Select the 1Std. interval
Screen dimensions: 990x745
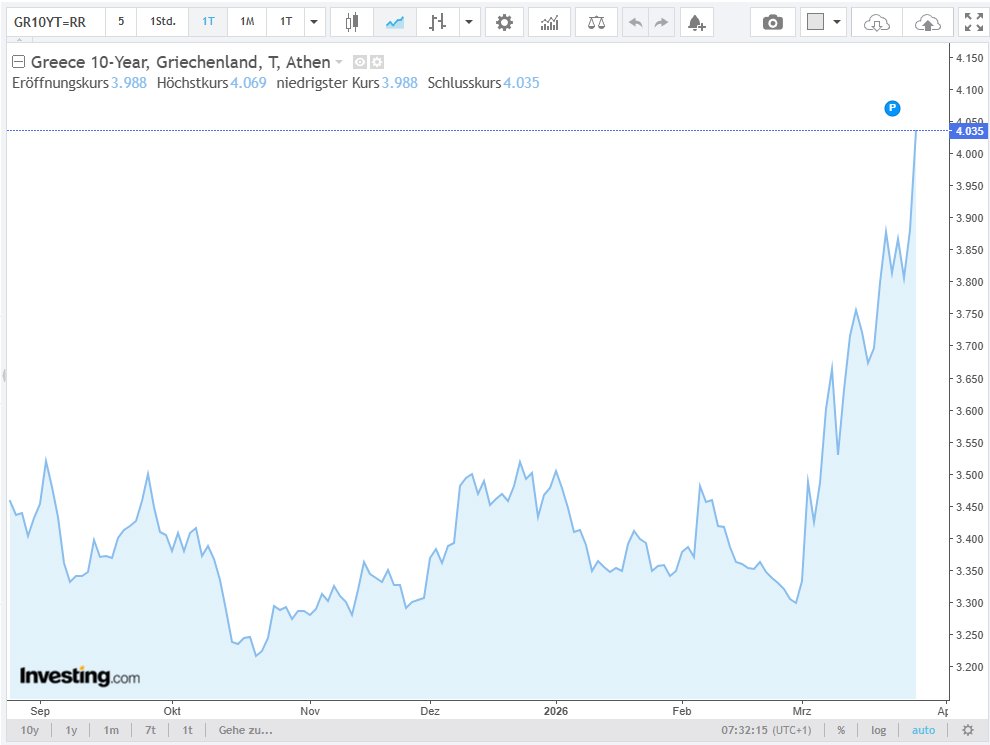(x=163, y=22)
